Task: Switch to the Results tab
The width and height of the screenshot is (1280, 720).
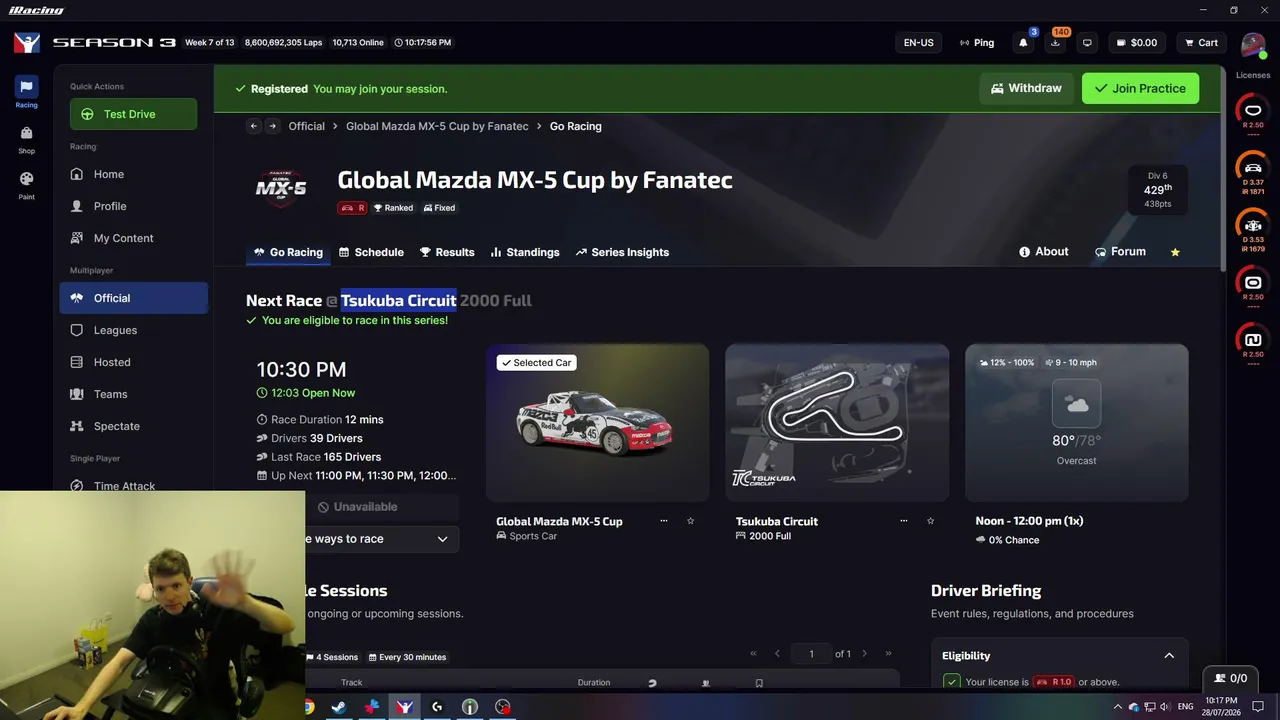Action: [447, 252]
